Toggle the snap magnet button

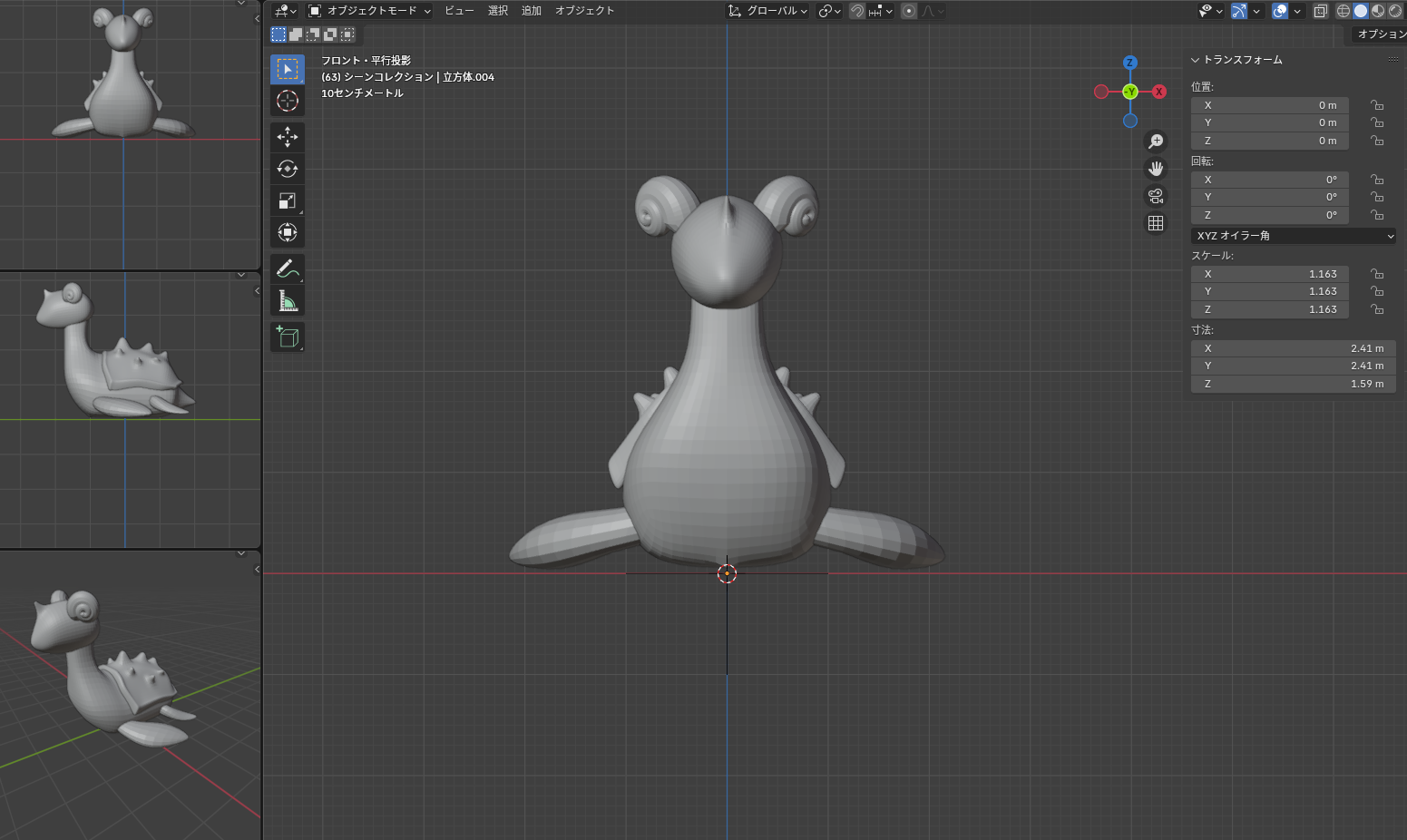click(856, 11)
